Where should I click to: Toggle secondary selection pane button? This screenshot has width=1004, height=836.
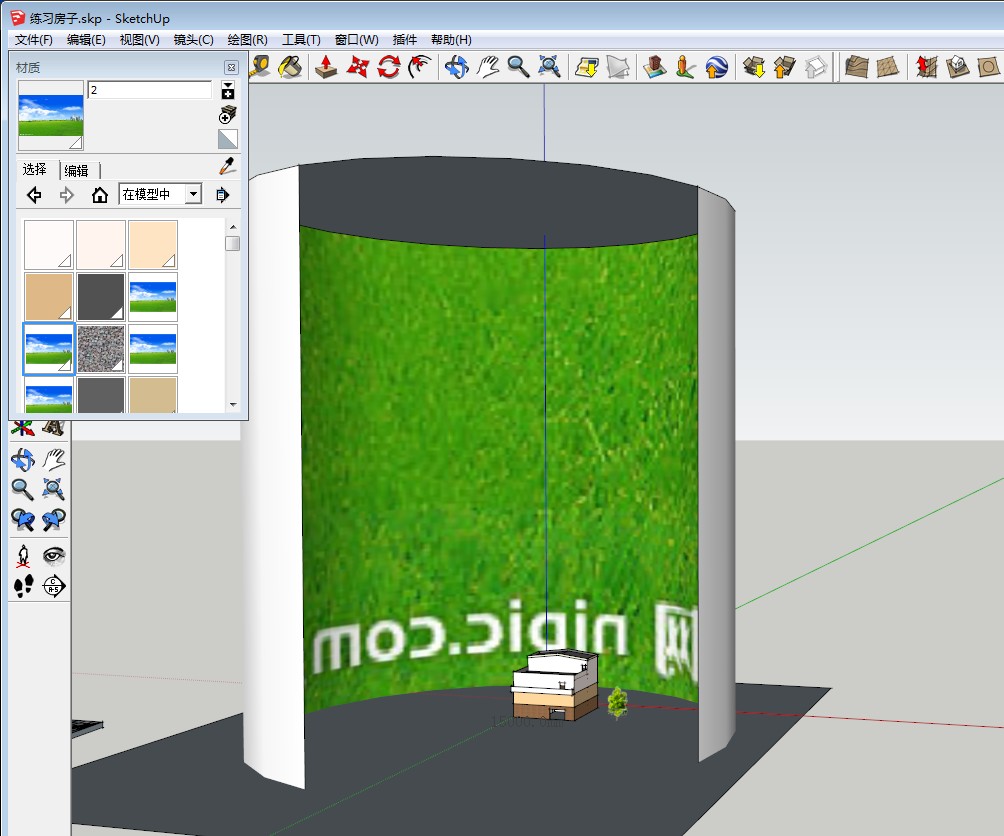[x=227, y=90]
